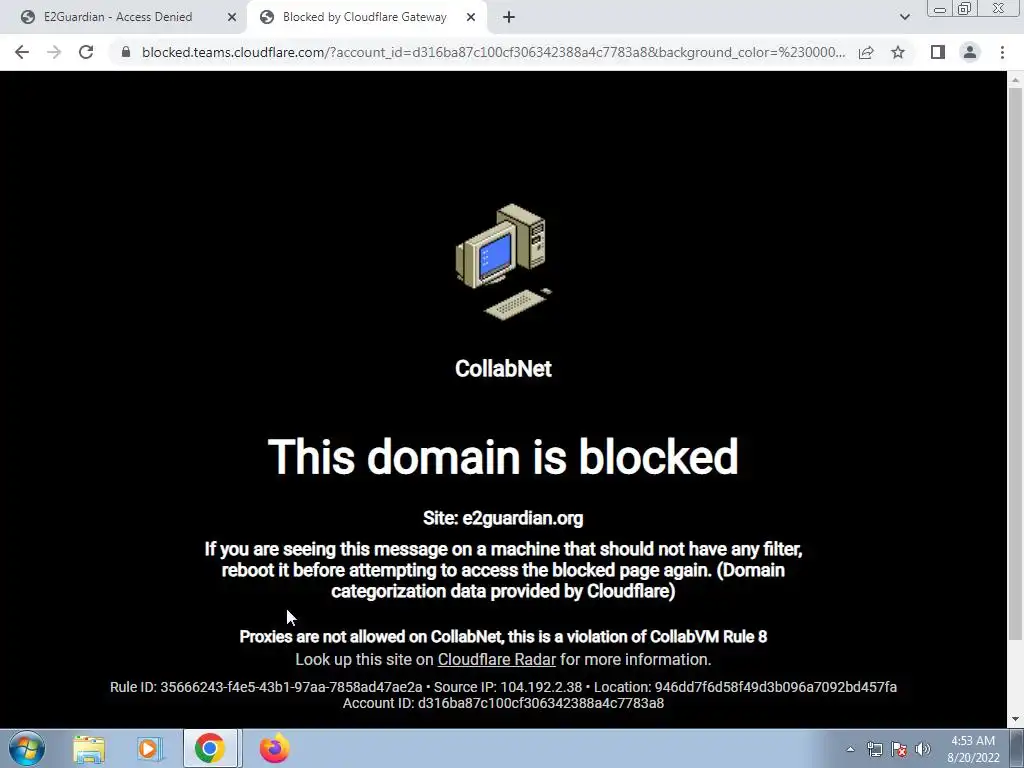The width and height of the screenshot is (1024, 768).
Task: Open Chrome's three-dot menu
Action: click(x=1002, y=52)
